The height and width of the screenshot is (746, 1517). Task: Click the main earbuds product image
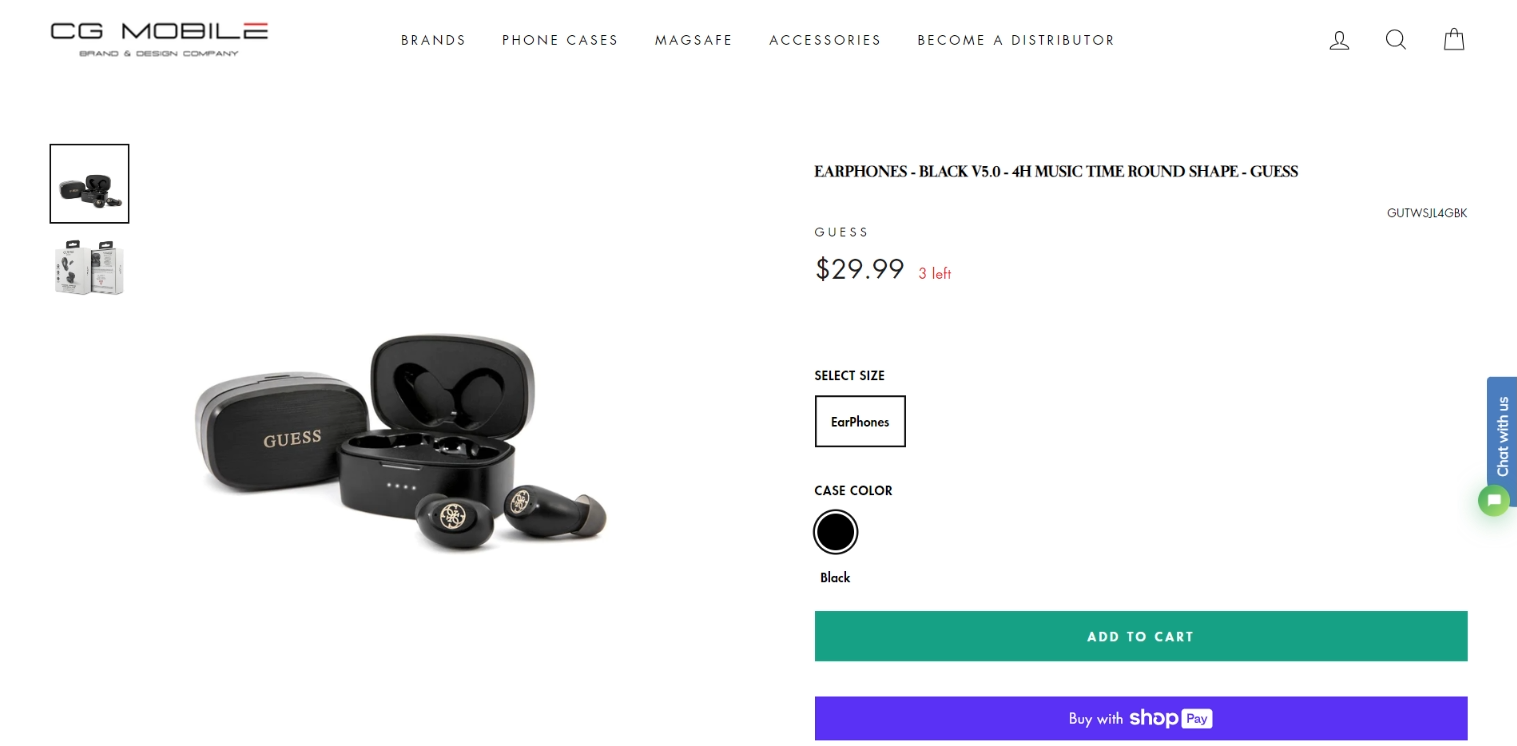tap(400, 440)
